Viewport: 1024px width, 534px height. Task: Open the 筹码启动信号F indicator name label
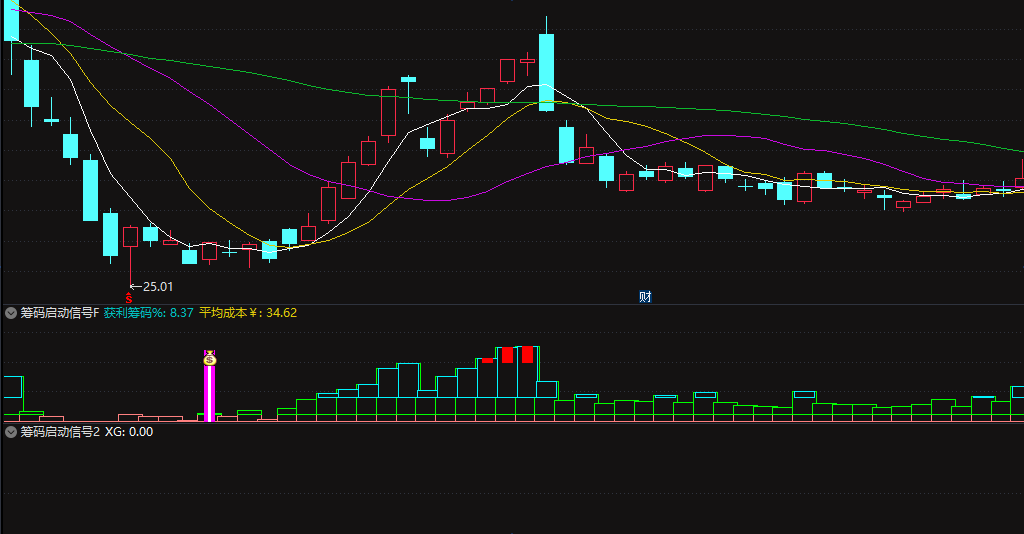pyautogui.click(x=59, y=313)
